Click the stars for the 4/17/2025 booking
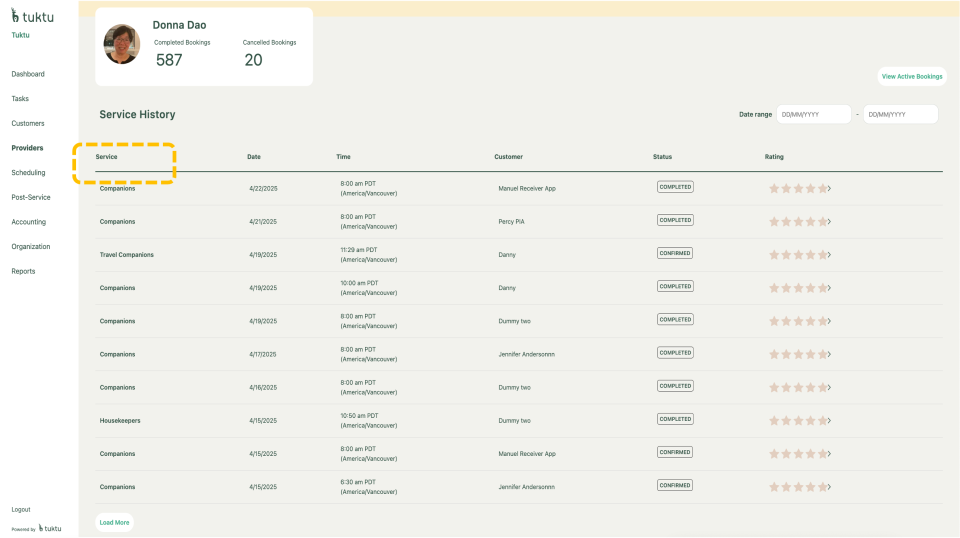This screenshot has width=960, height=538. (x=797, y=354)
